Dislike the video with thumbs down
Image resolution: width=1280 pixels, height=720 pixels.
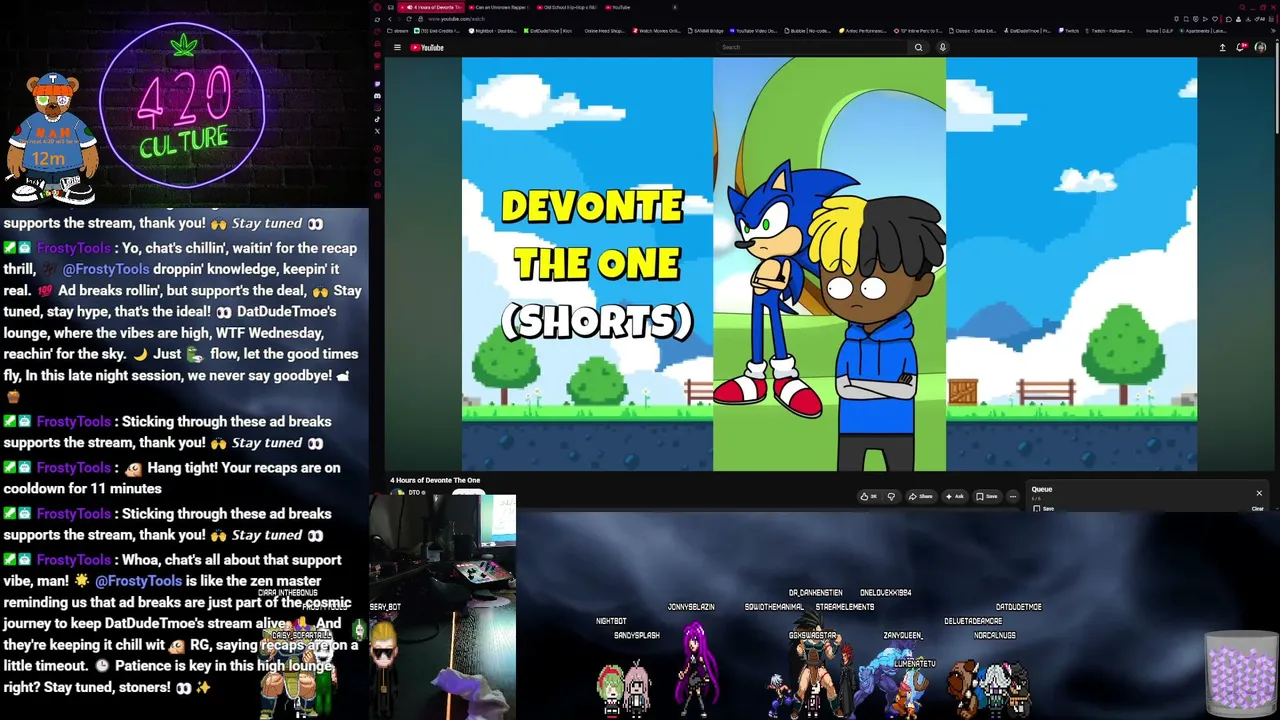[x=891, y=496]
